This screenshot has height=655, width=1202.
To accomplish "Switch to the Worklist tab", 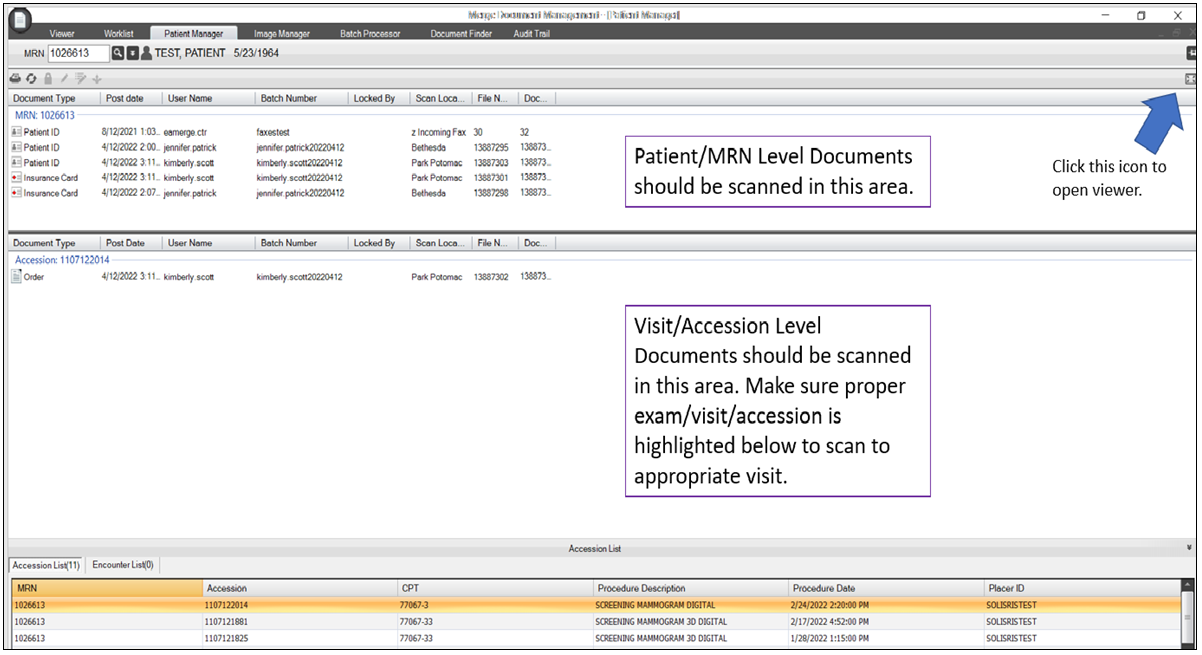I will (x=119, y=34).
